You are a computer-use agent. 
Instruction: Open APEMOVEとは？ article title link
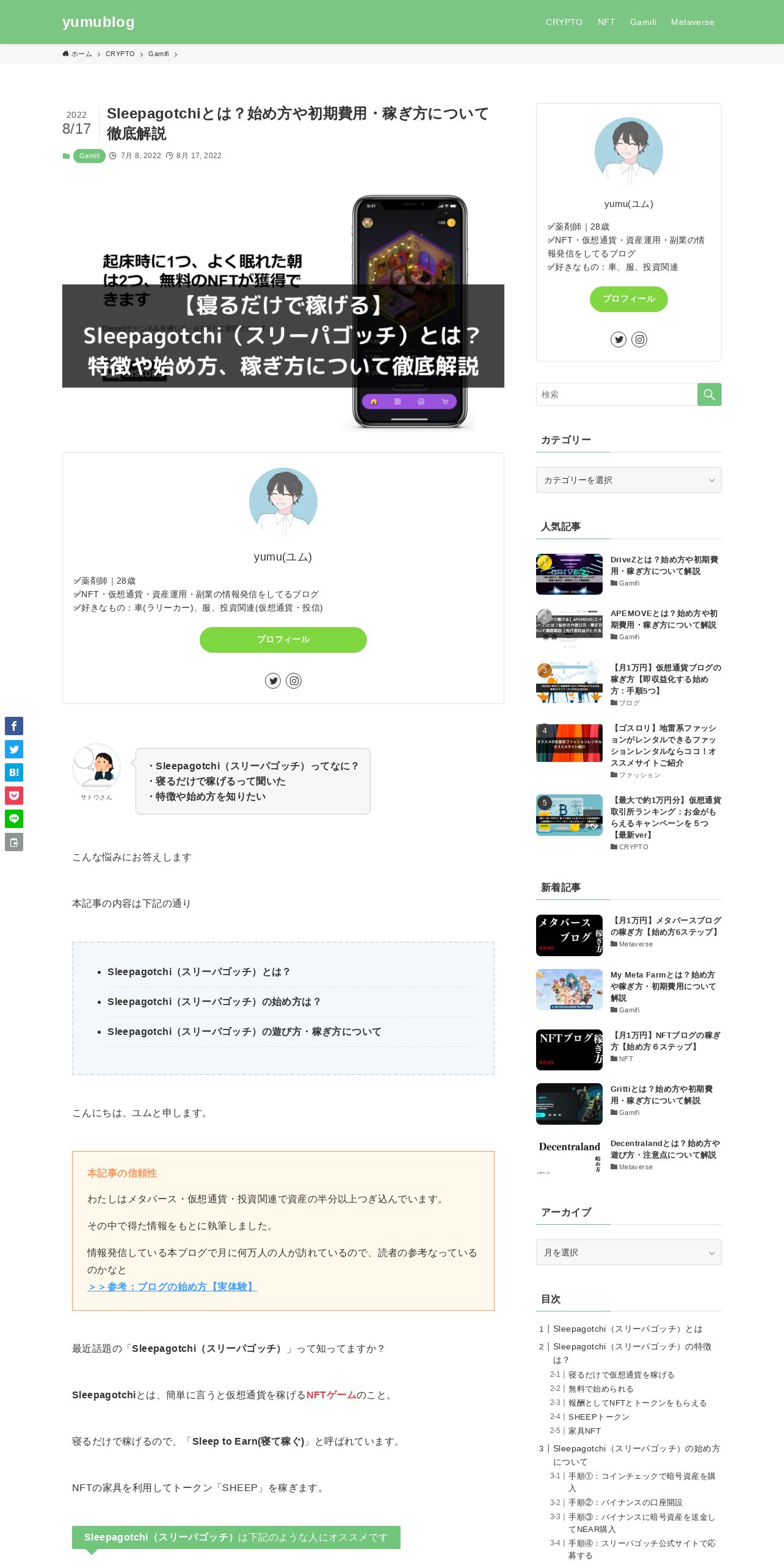click(664, 619)
